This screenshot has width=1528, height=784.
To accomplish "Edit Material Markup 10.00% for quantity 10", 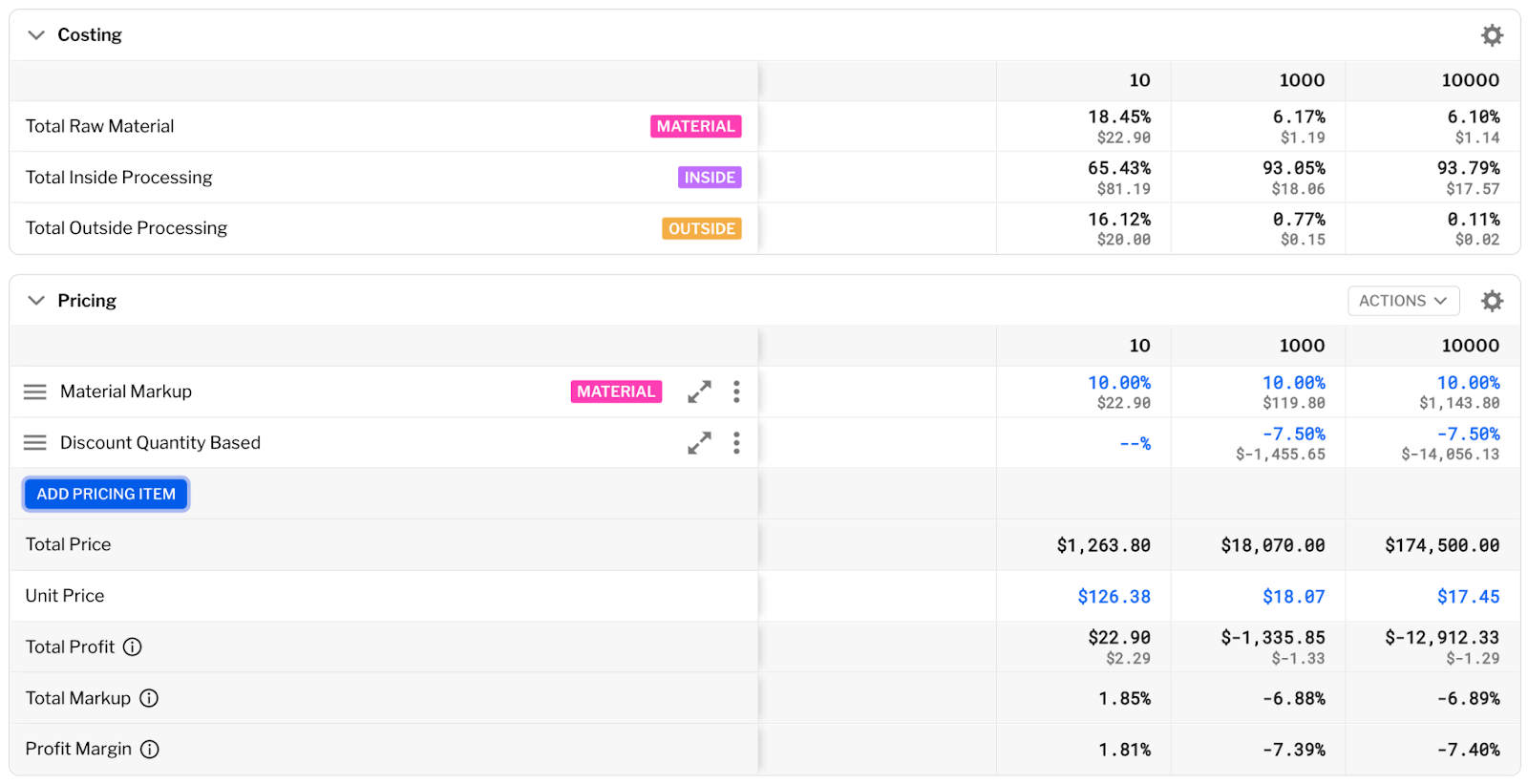I will coord(1119,383).
